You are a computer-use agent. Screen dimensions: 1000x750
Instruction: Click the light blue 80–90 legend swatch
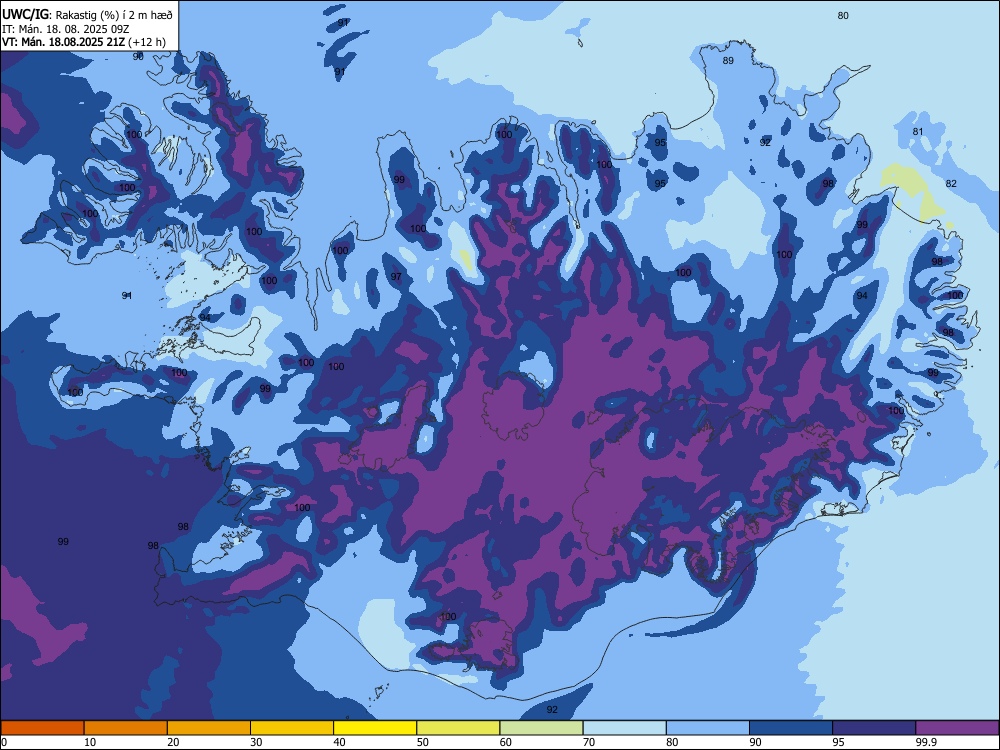pos(707,728)
